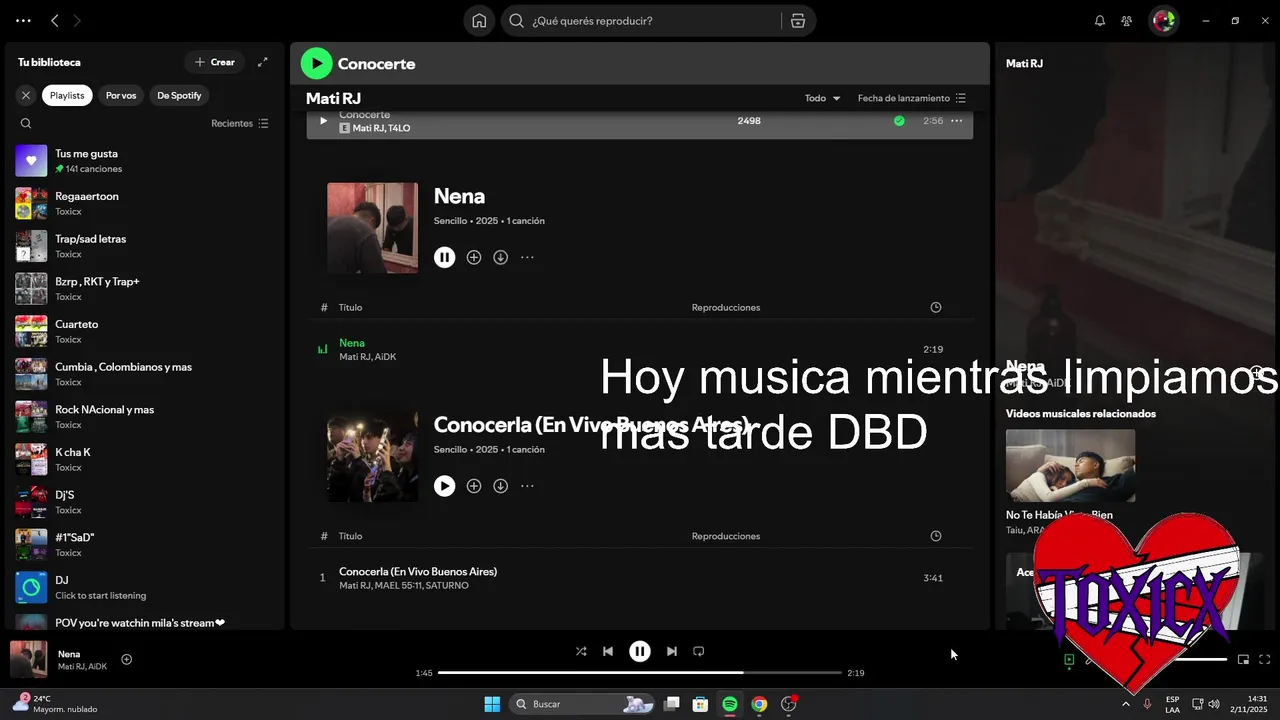Open the No Te Había Visto Bien video

[x=1070, y=466]
